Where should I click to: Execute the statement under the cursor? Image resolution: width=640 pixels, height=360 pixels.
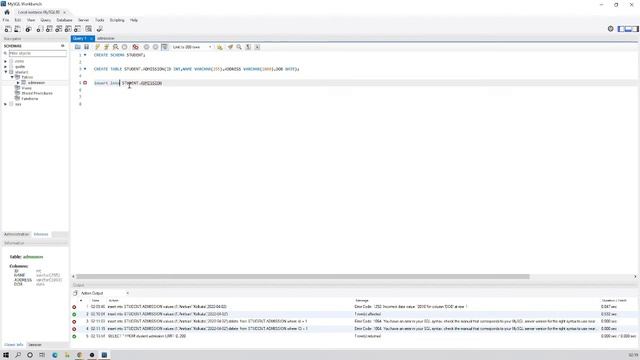pyautogui.click(x=106, y=47)
